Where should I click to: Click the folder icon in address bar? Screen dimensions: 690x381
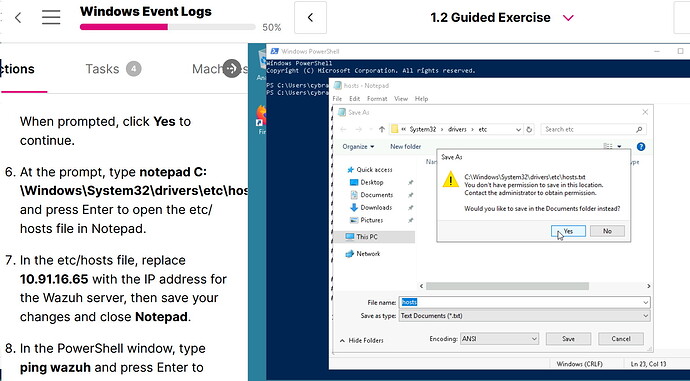(x=394, y=129)
